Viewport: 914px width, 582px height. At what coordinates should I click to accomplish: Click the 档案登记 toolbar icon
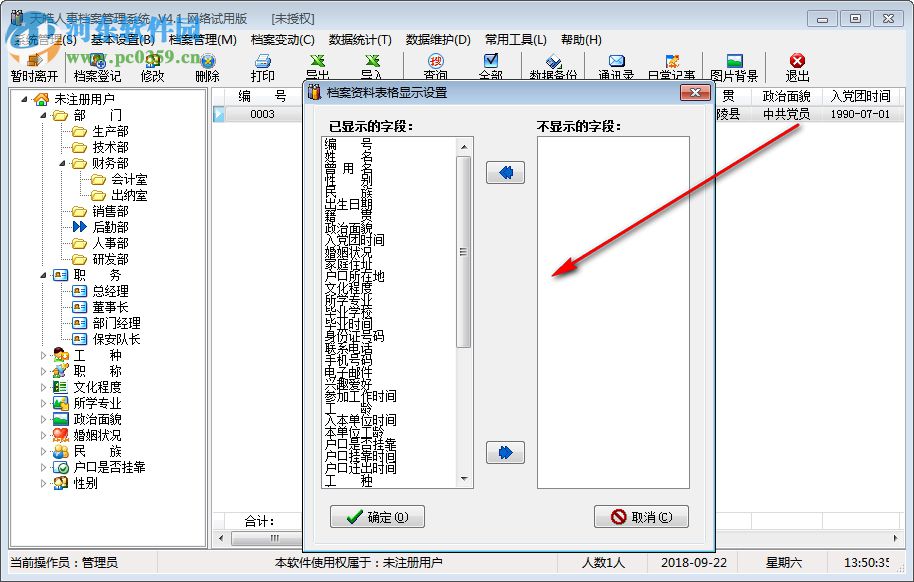97,67
